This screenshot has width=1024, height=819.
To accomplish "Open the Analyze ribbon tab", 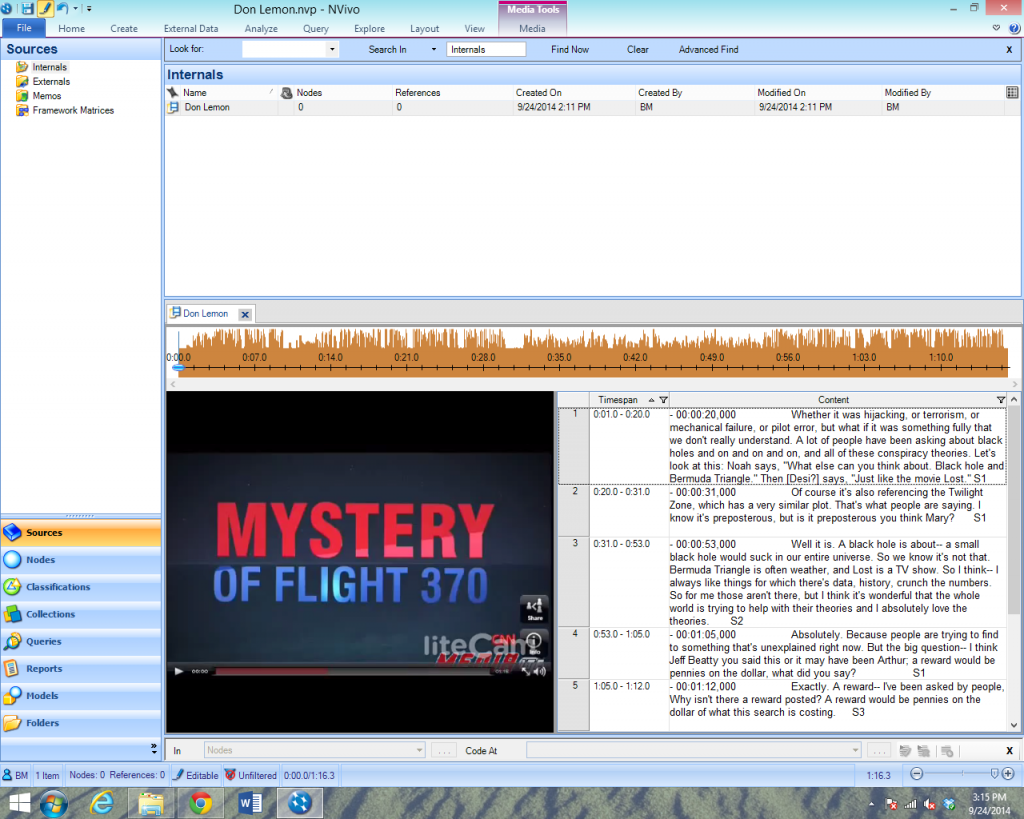I will [x=261, y=29].
